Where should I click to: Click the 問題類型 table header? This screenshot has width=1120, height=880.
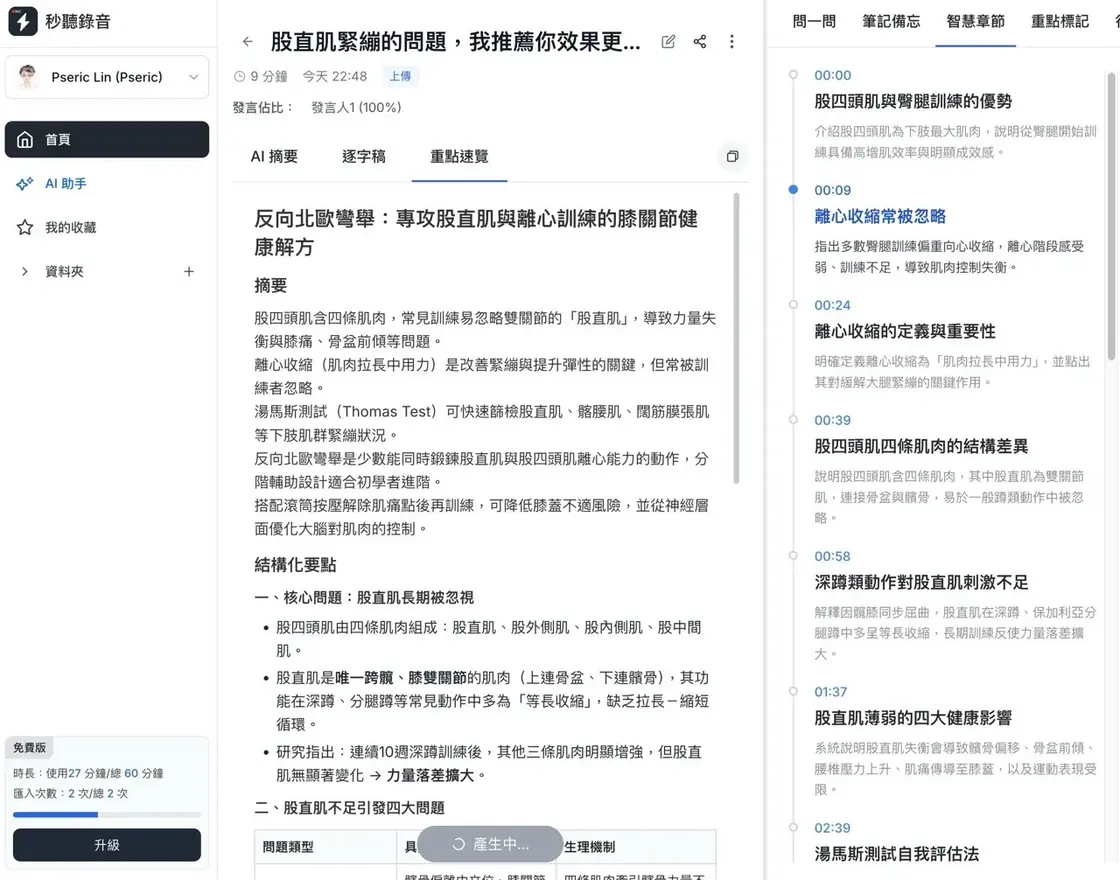(288, 847)
